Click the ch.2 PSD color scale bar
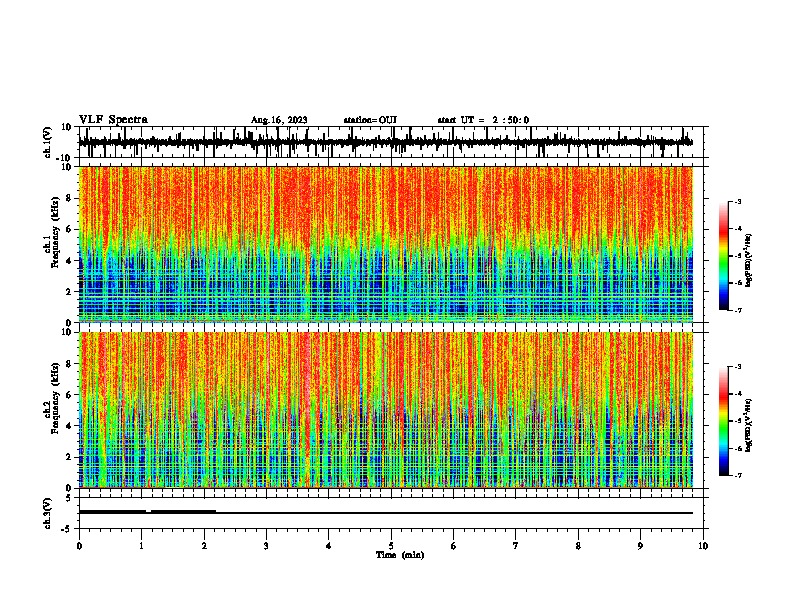This screenshot has width=792, height=612. pyautogui.click(x=723, y=421)
